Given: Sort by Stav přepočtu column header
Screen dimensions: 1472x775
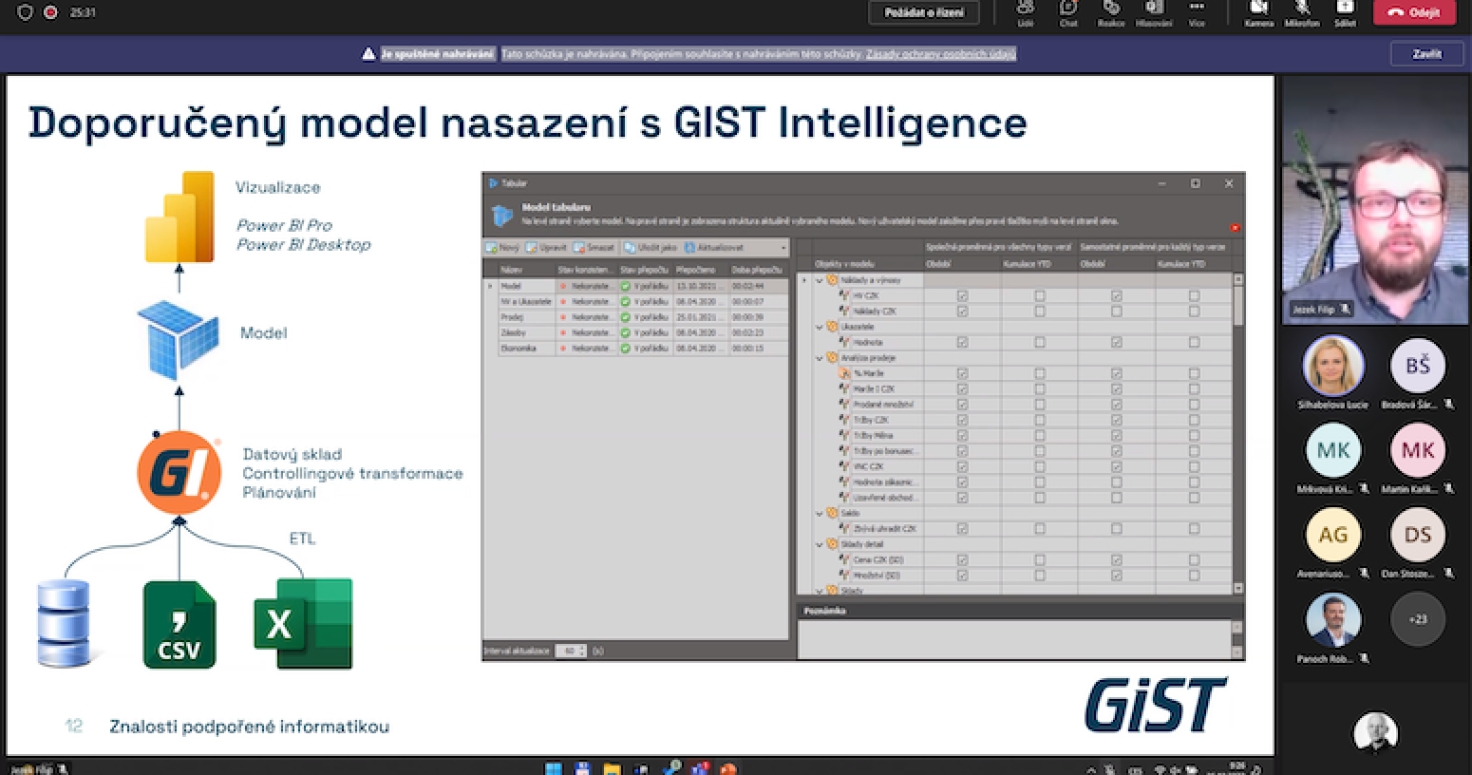Looking at the screenshot, I should pos(645,270).
